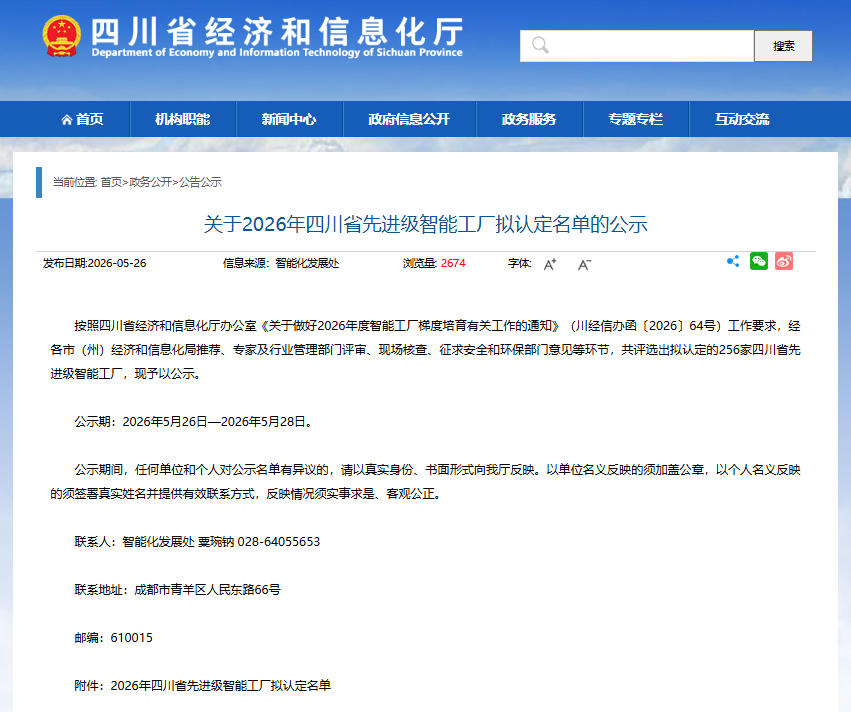Image resolution: width=851 pixels, height=712 pixels.
Task: Open the 政务服务 menu
Action: coord(529,119)
